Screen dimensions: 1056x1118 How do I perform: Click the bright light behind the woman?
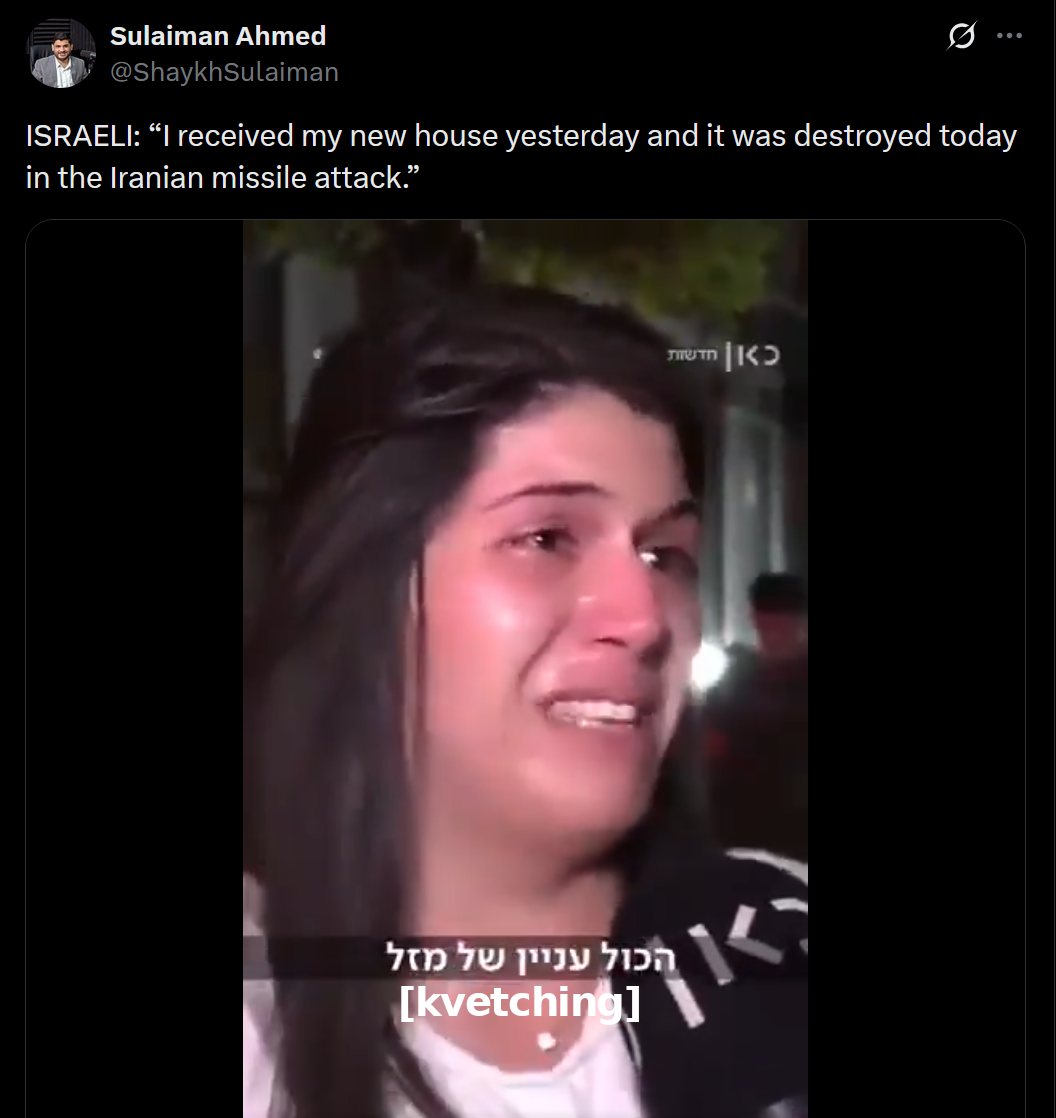708,665
